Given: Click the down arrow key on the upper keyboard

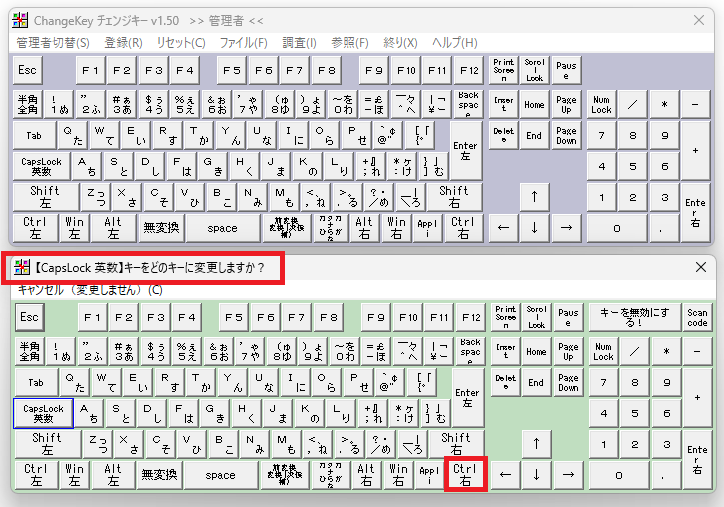Looking at the screenshot, I should pyautogui.click(x=535, y=228).
